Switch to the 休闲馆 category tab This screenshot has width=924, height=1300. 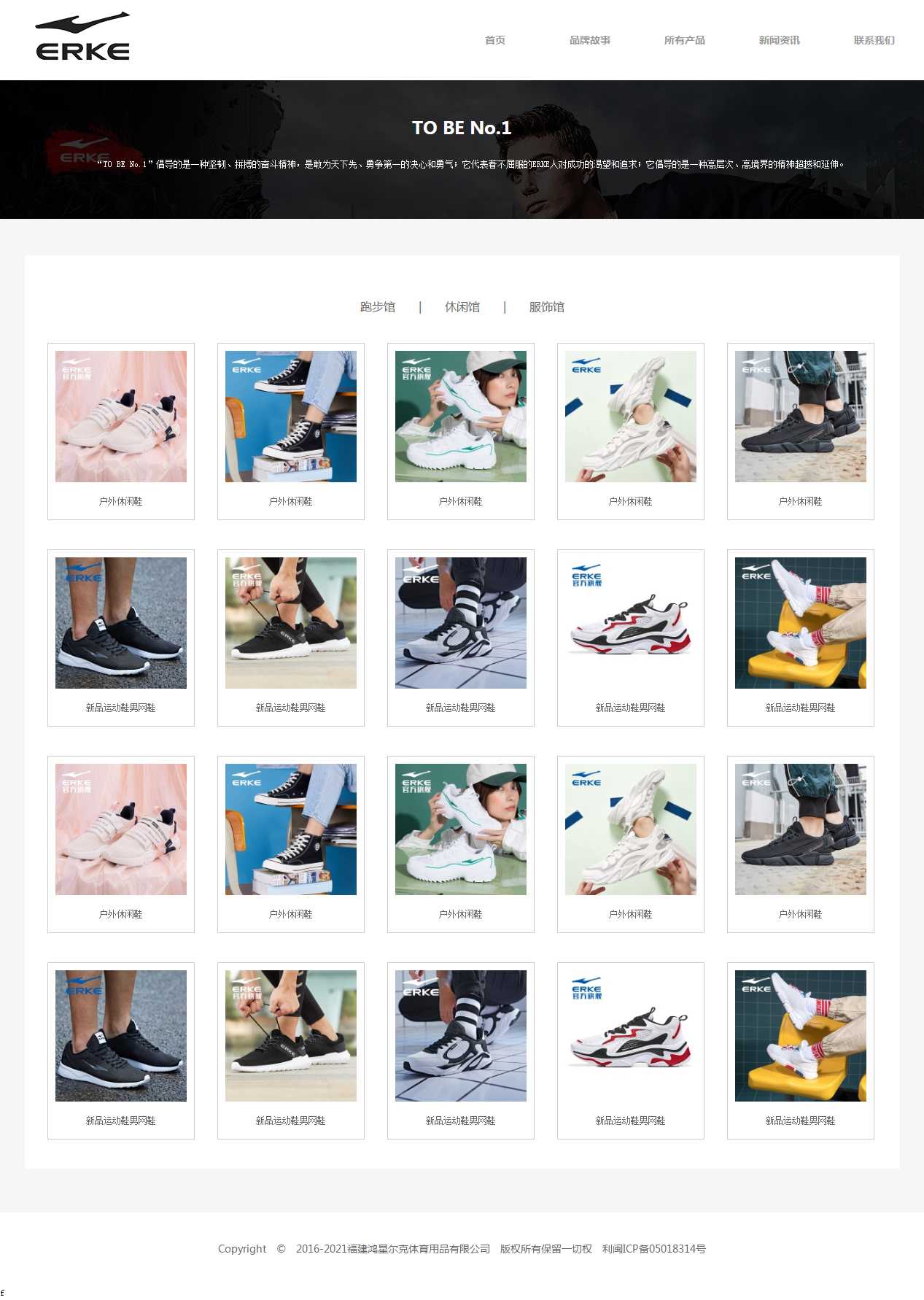[462, 307]
